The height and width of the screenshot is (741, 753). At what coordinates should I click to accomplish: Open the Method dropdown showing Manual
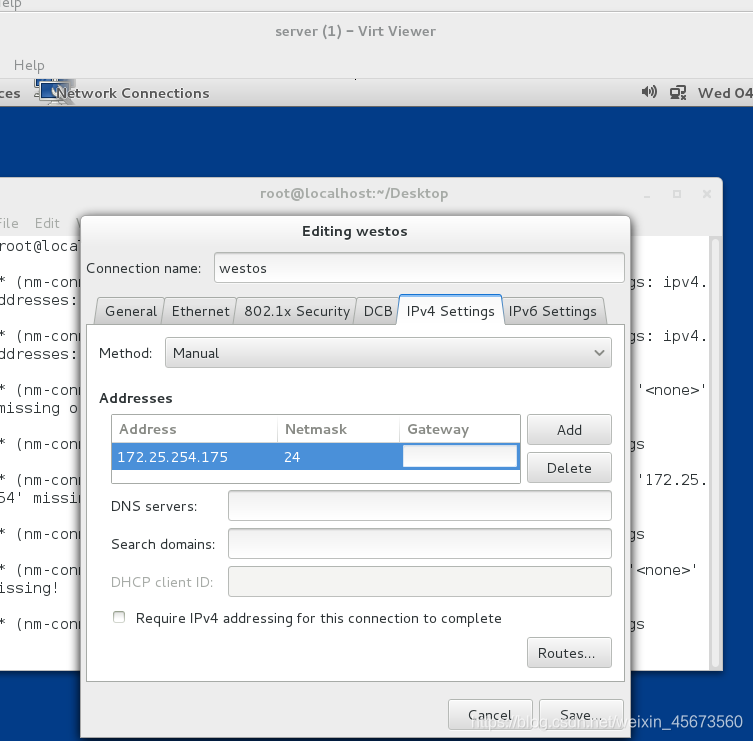click(388, 353)
